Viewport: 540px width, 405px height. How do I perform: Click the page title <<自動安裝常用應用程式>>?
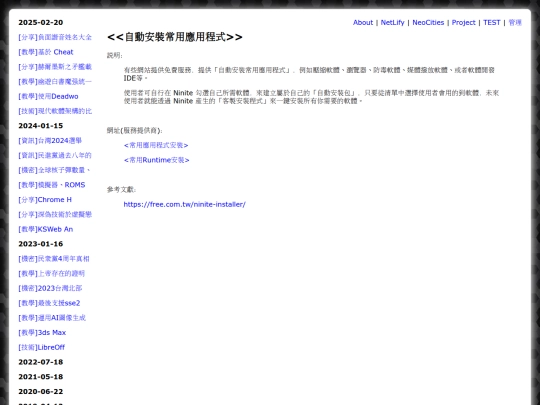175,37
